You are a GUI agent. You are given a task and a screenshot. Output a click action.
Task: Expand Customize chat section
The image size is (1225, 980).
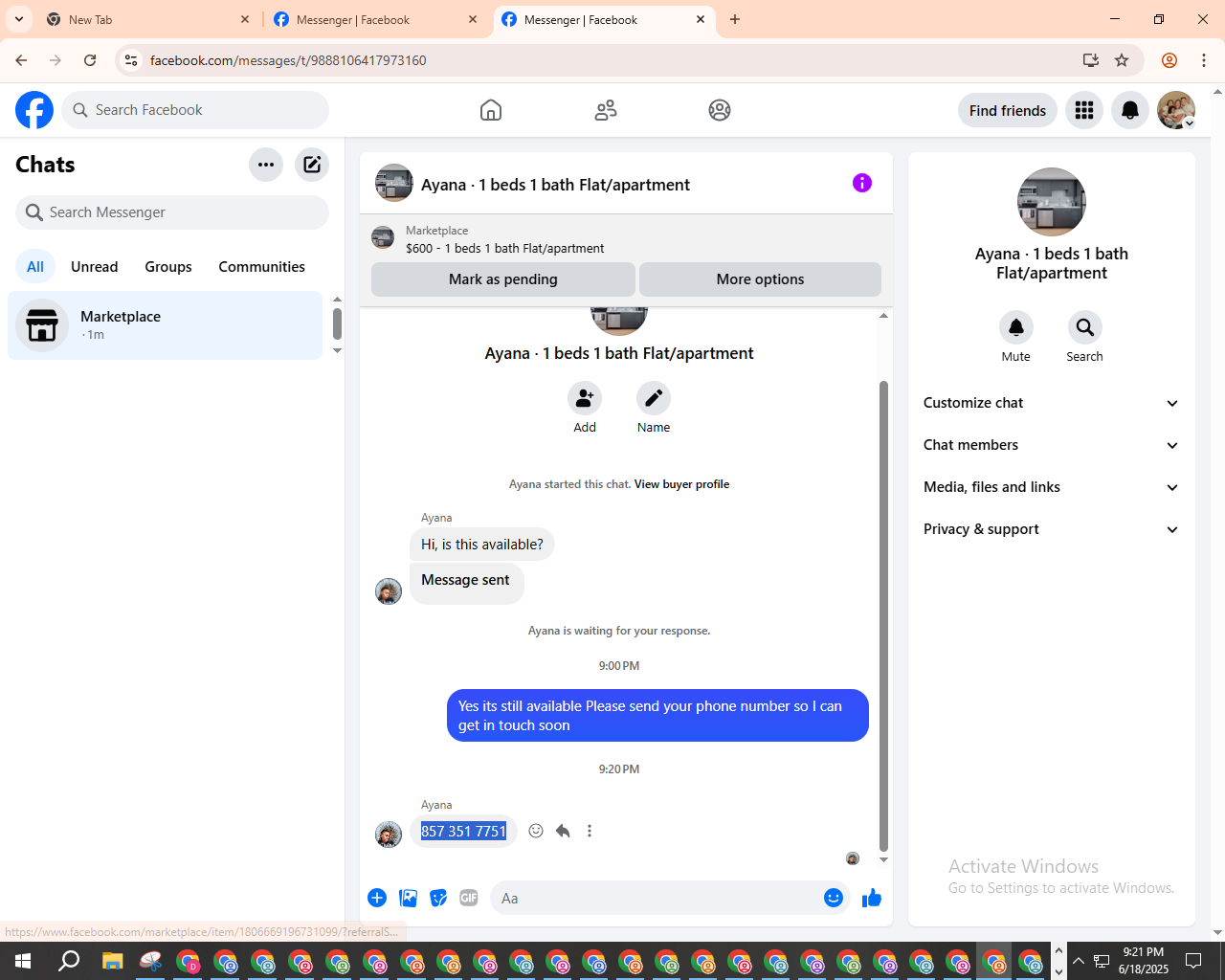(x=1051, y=403)
